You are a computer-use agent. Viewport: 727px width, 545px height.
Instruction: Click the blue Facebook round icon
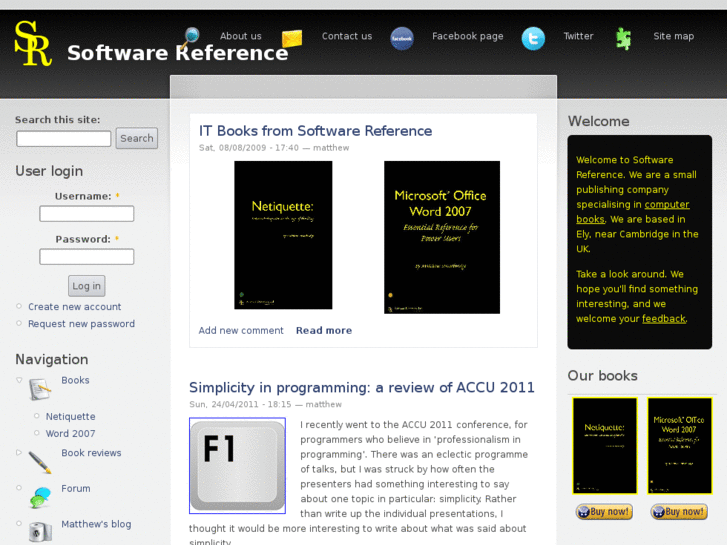click(402, 38)
